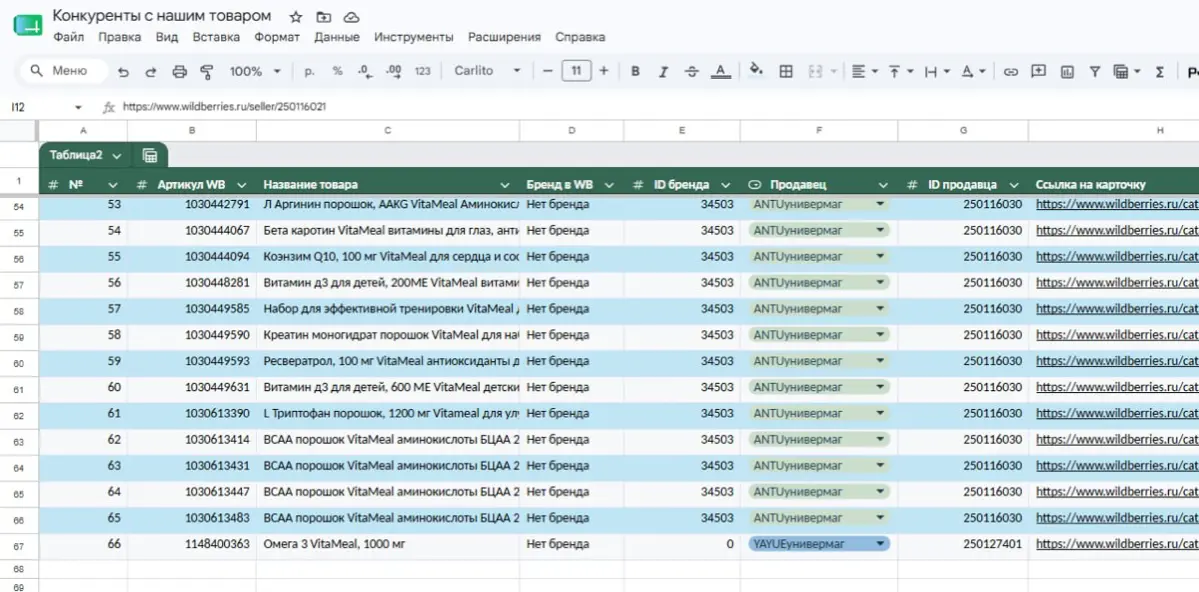The image size is (1199, 592).
Task: Decrease font size with minus button
Action: [548, 71]
